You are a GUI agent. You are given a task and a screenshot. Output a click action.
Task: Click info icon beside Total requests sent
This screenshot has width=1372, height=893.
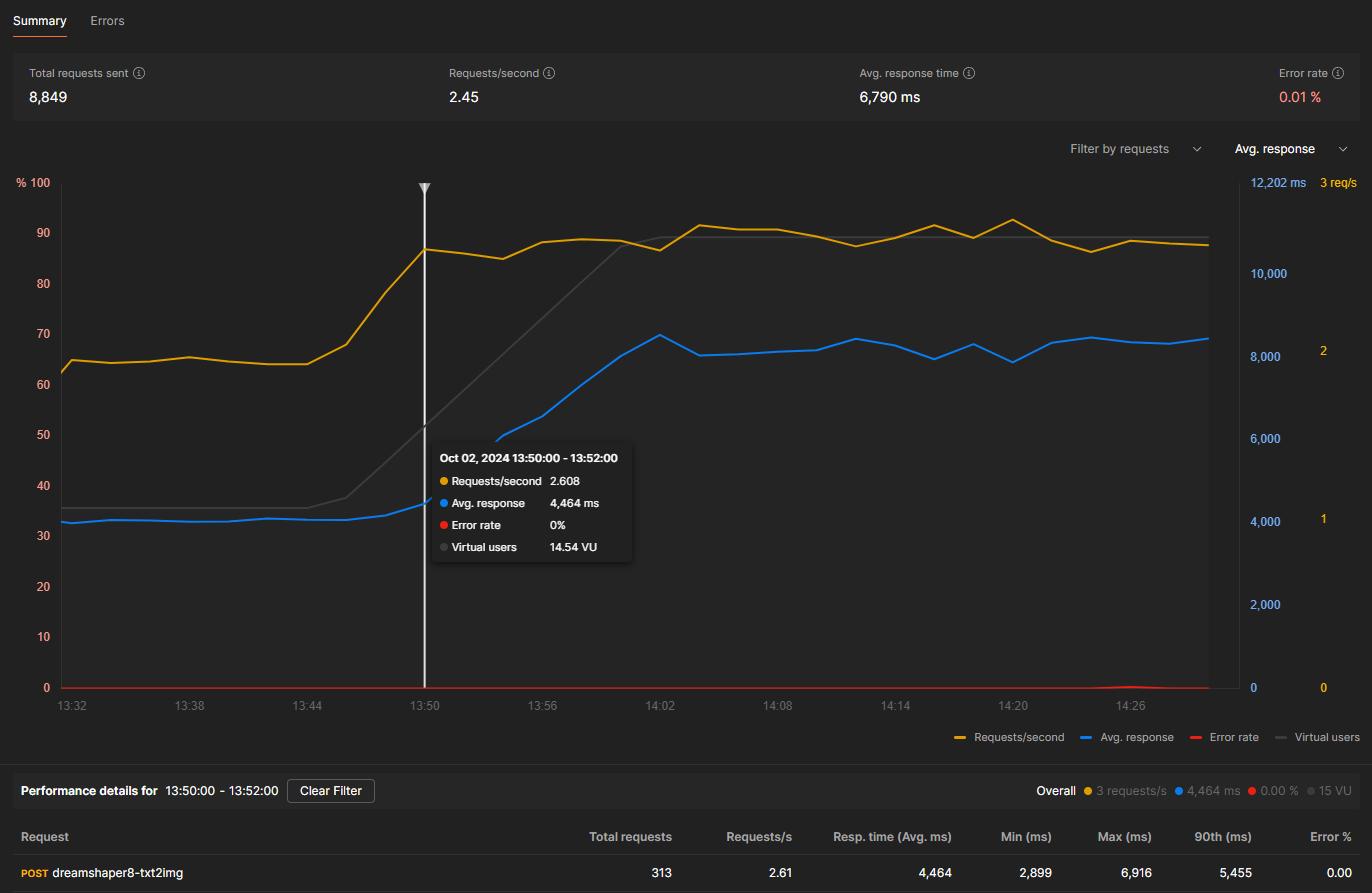tap(139, 73)
